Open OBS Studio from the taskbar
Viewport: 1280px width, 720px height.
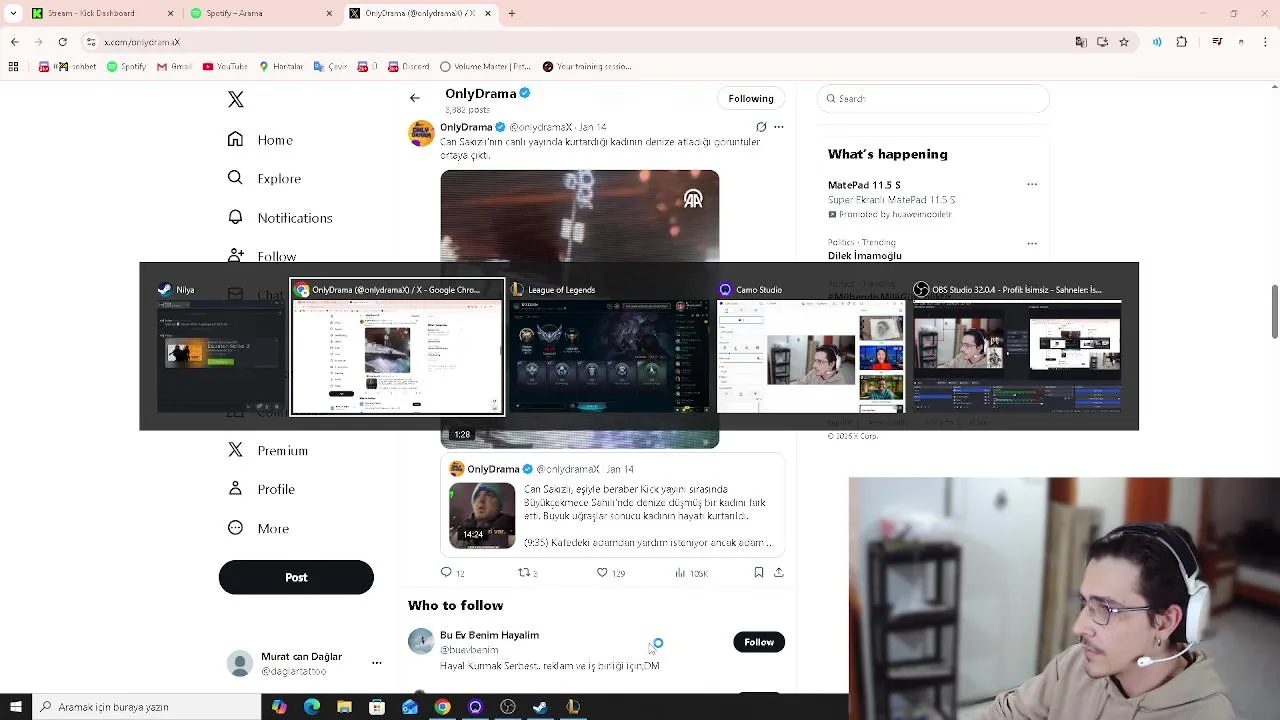coord(508,707)
